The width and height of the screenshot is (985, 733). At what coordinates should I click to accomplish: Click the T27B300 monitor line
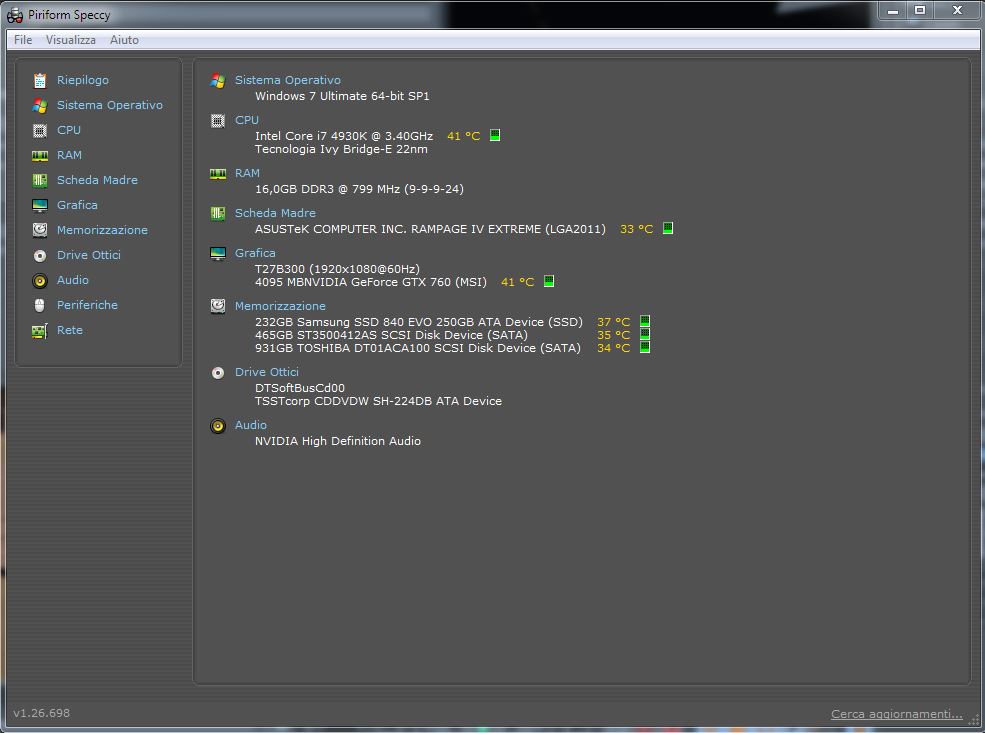[337, 269]
